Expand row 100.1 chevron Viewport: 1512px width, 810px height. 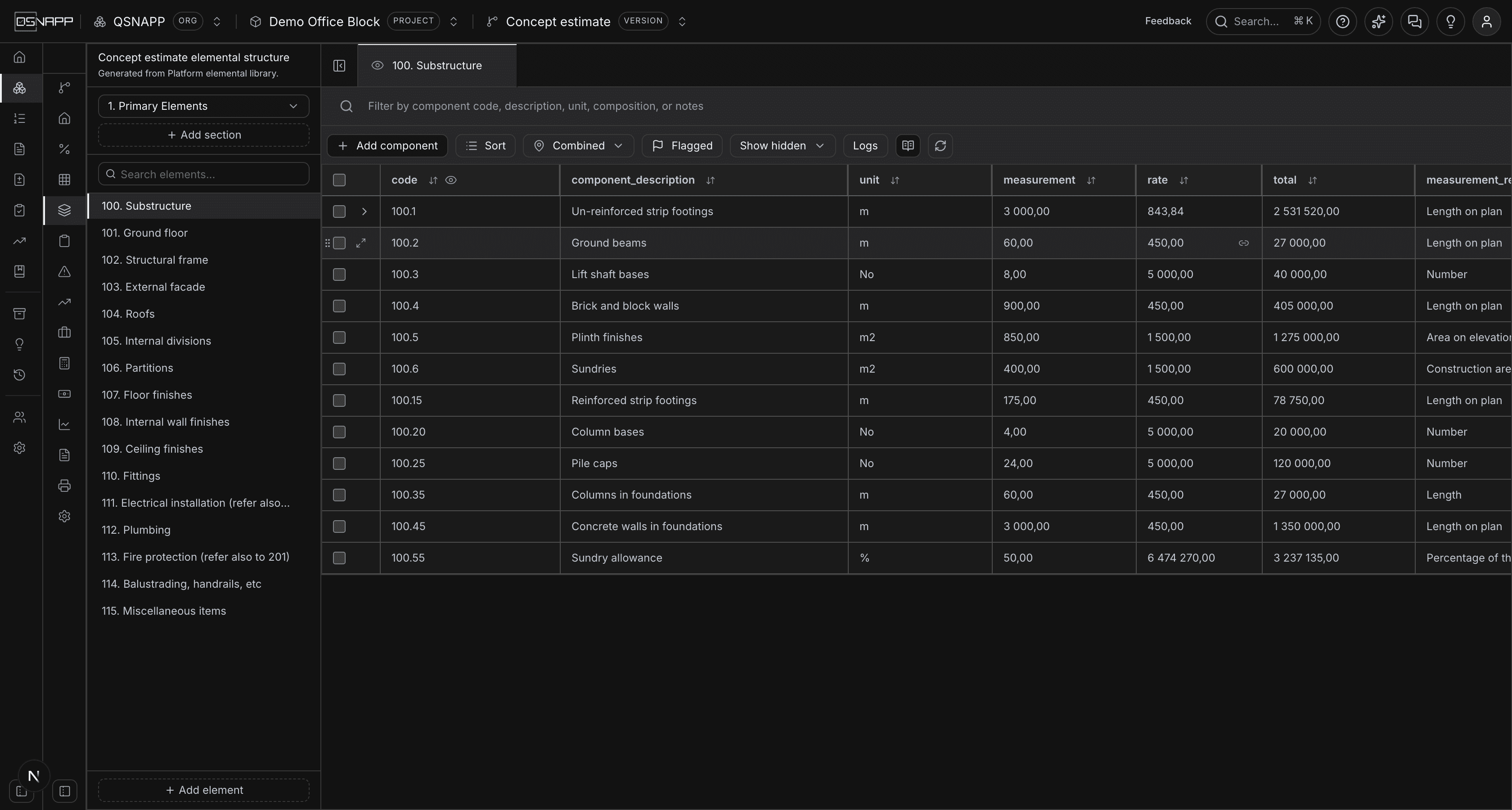click(364, 211)
